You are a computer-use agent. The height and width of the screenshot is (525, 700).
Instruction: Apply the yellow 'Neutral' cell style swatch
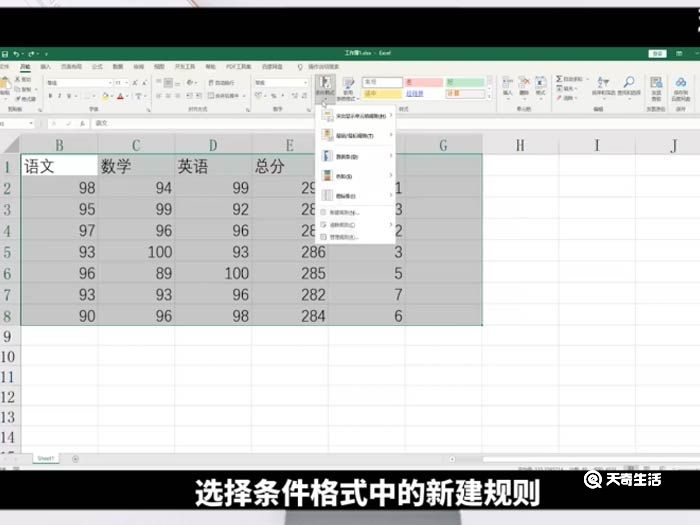tap(382, 94)
